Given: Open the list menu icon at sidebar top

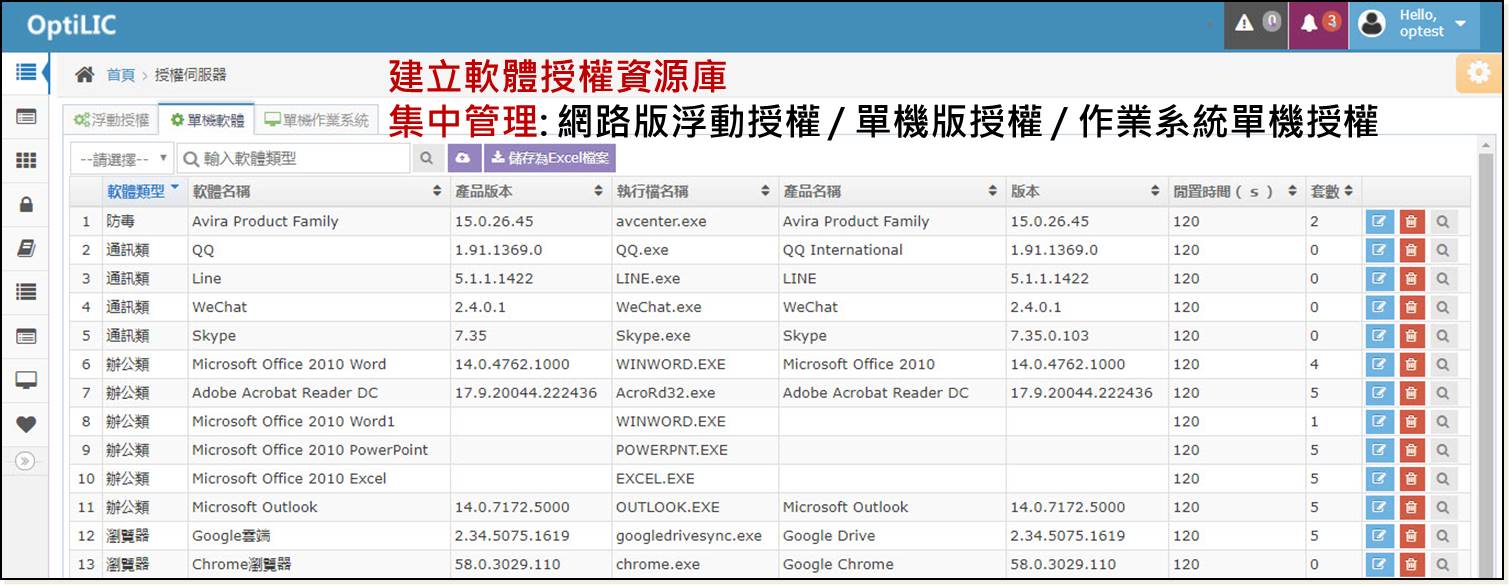Looking at the screenshot, I should [x=26, y=73].
